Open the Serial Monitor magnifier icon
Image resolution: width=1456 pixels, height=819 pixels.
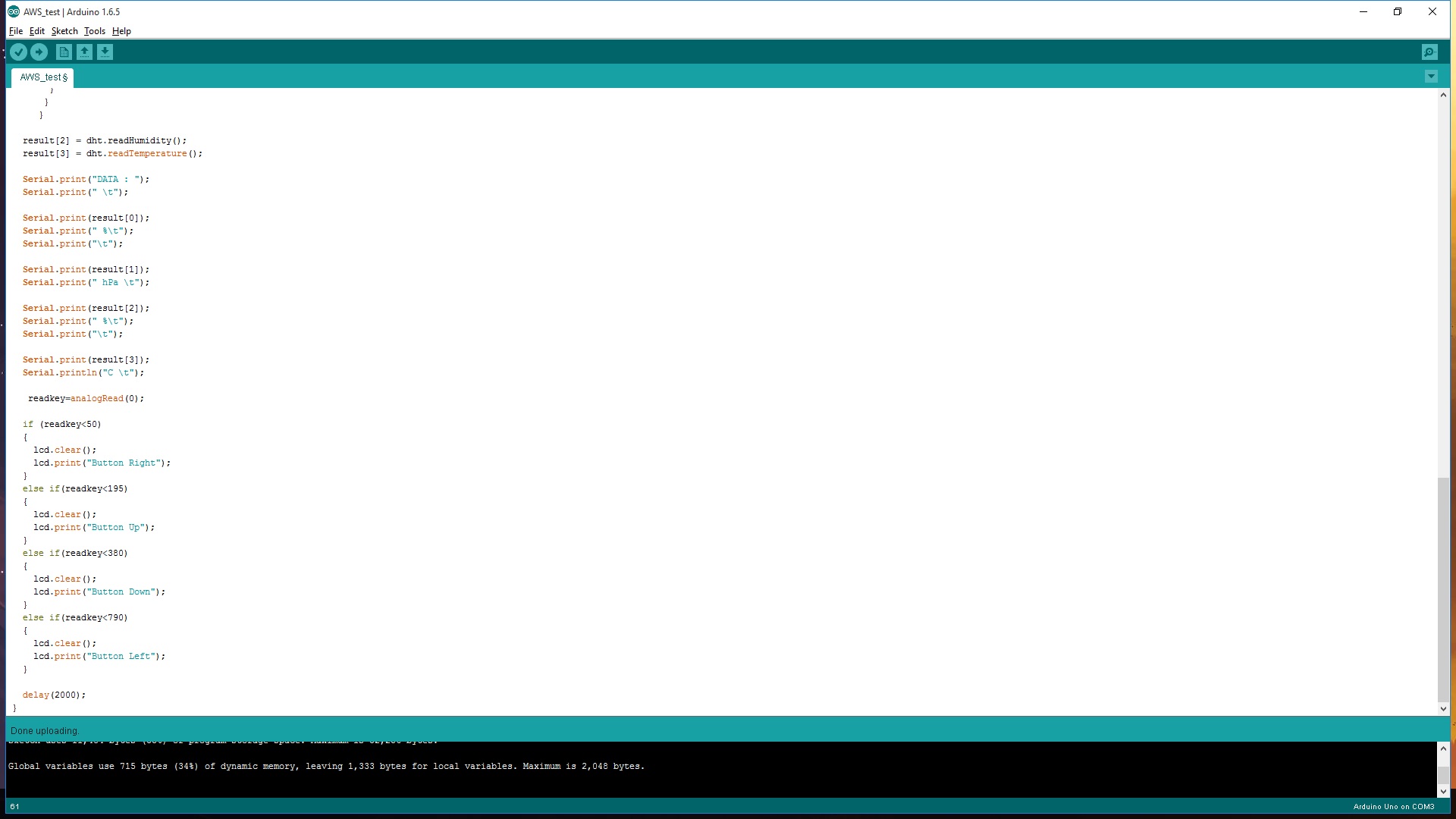click(1429, 52)
